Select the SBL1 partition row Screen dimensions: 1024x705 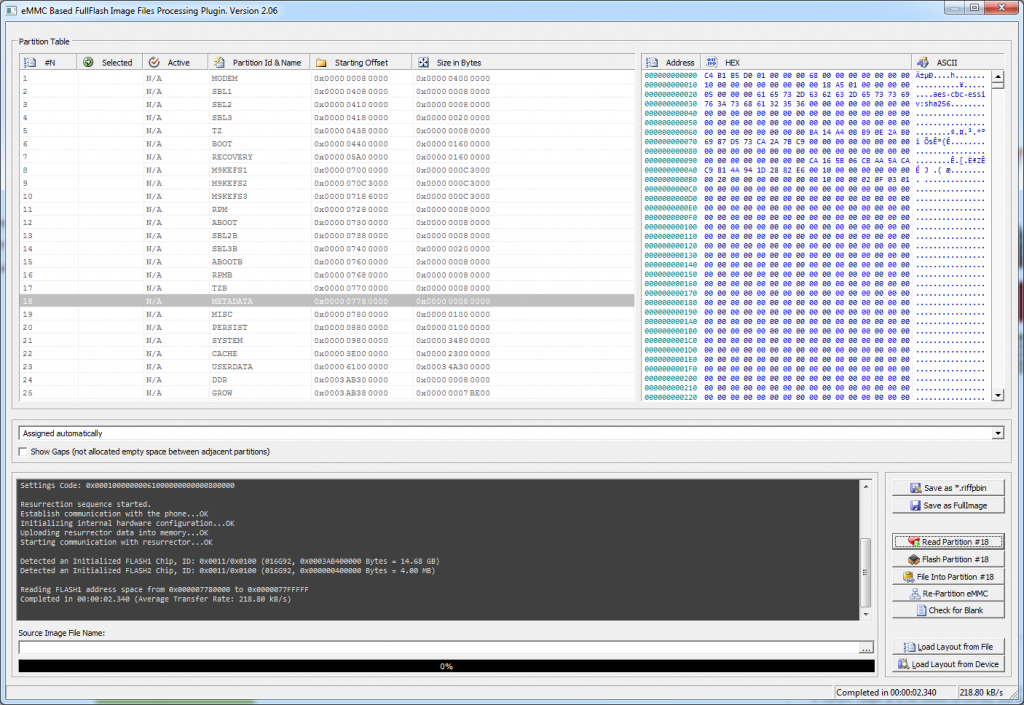(327, 91)
